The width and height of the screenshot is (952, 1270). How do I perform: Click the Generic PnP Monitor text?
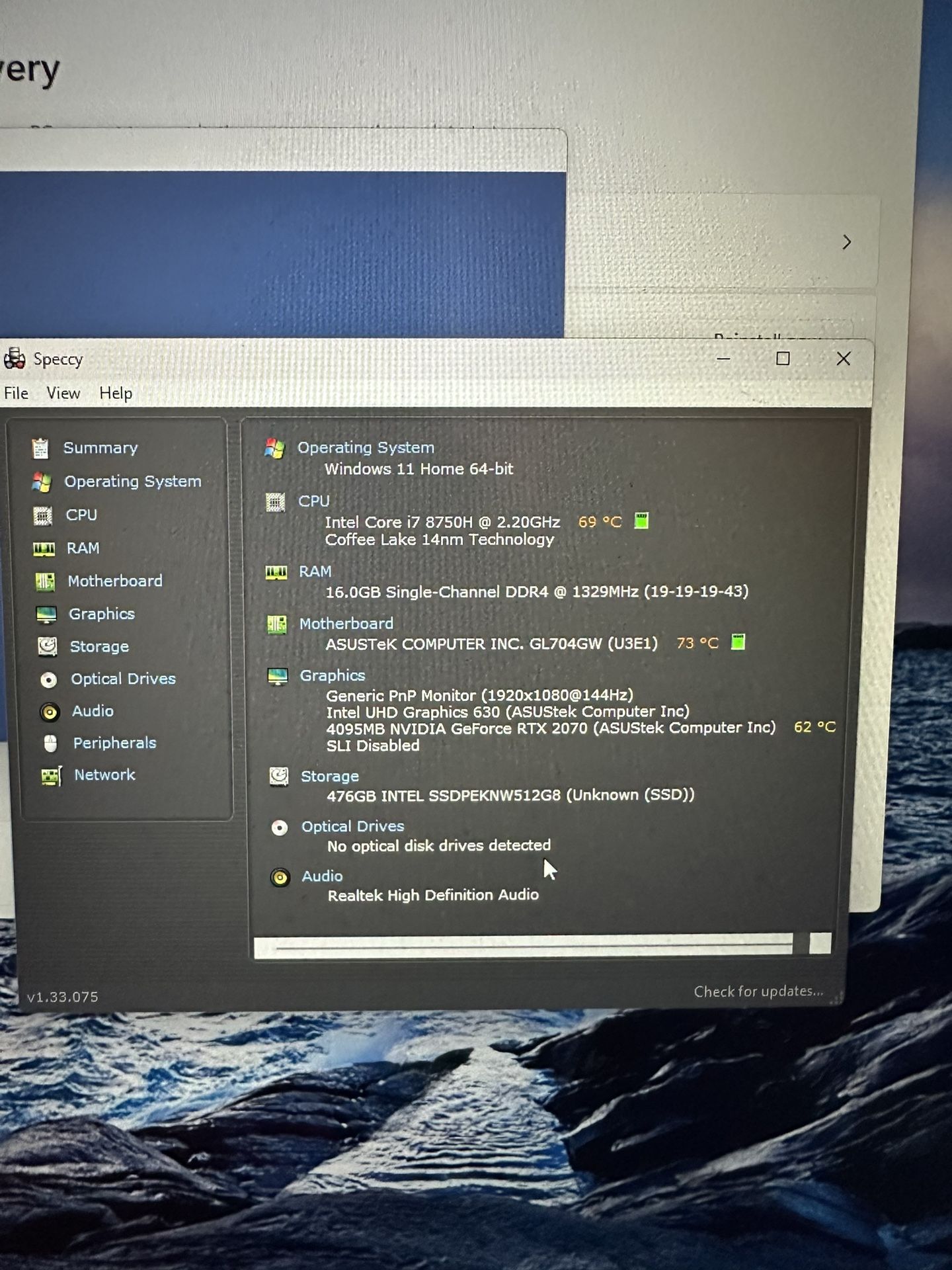(x=479, y=695)
